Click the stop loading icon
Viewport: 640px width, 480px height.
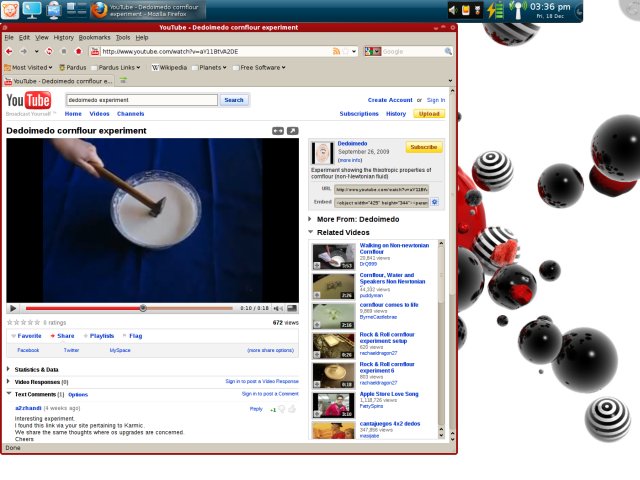click(x=64, y=51)
